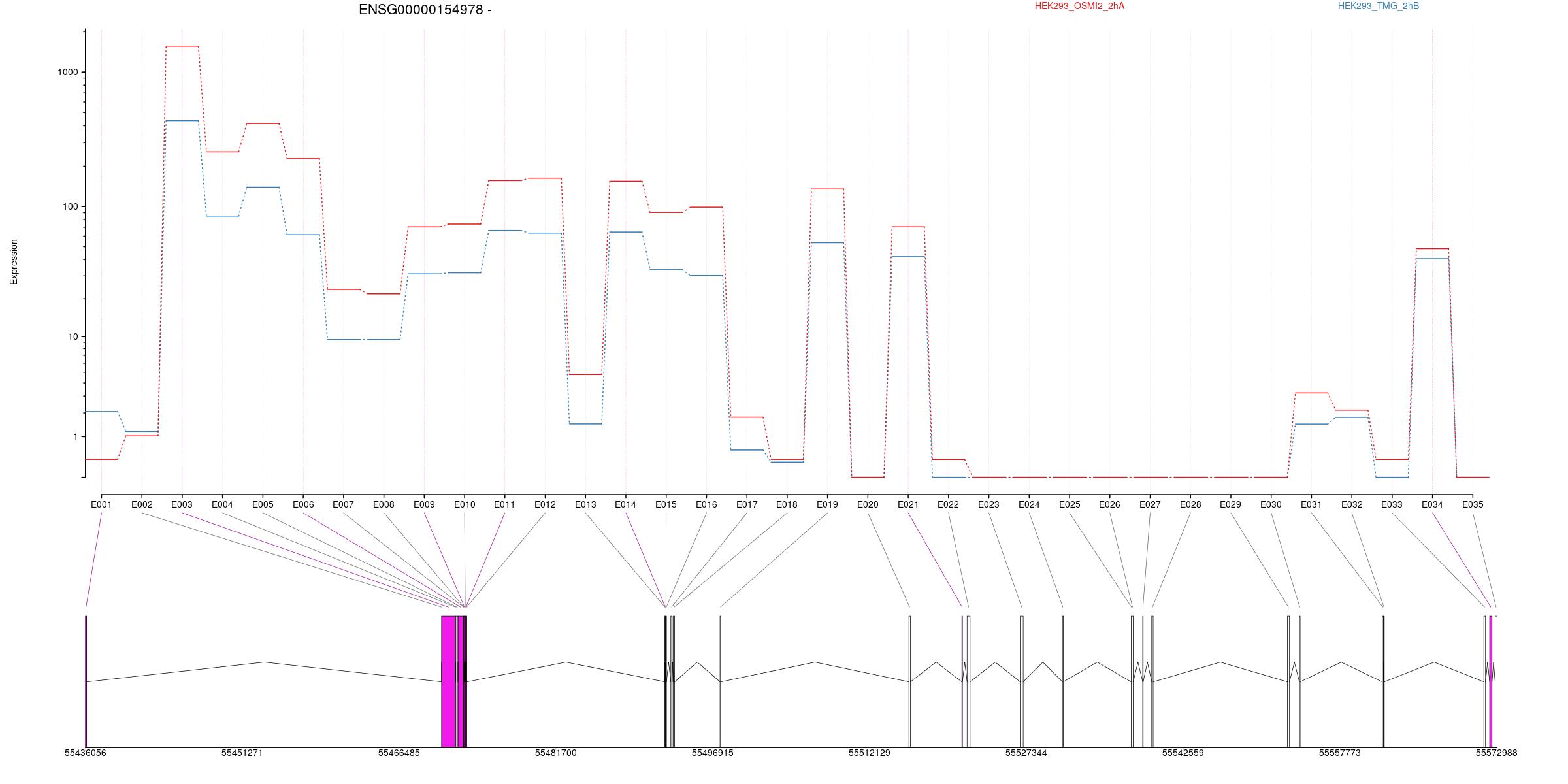Click the large magenta exon block in gene model

click(x=448, y=681)
